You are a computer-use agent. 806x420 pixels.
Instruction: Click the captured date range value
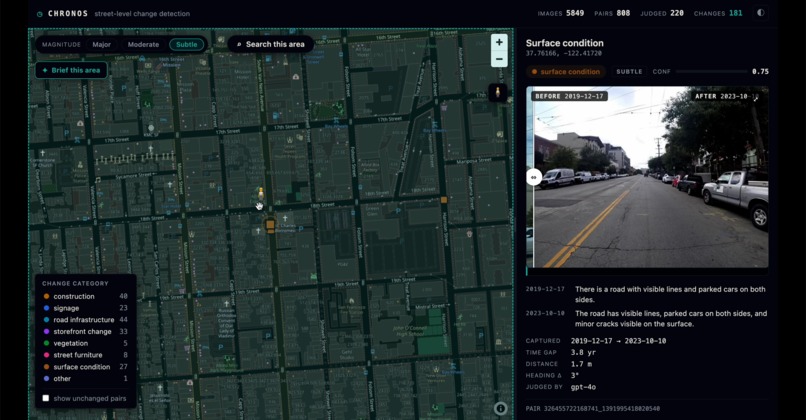pyautogui.click(x=618, y=341)
